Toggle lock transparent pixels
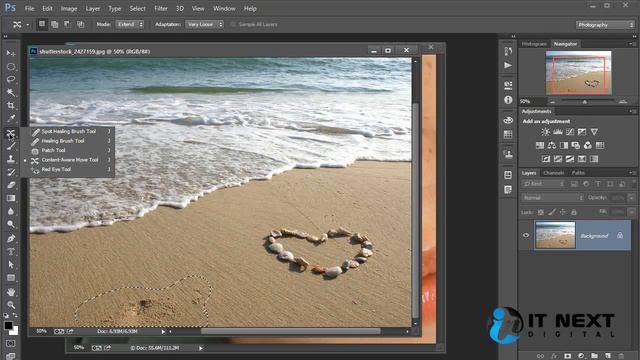Image resolution: width=640 pixels, height=360 pixels. pyautogui.click(x=540, y=212)
